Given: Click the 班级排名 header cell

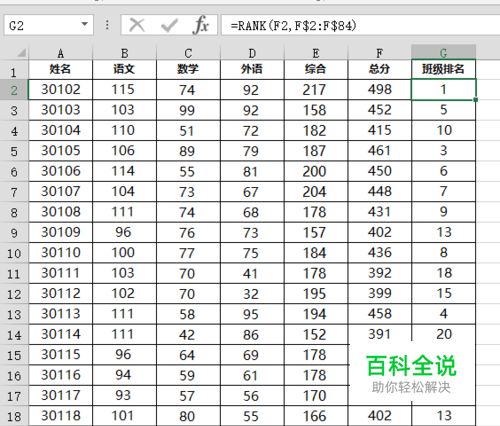Looking at the screenshot, I should 443,69.
